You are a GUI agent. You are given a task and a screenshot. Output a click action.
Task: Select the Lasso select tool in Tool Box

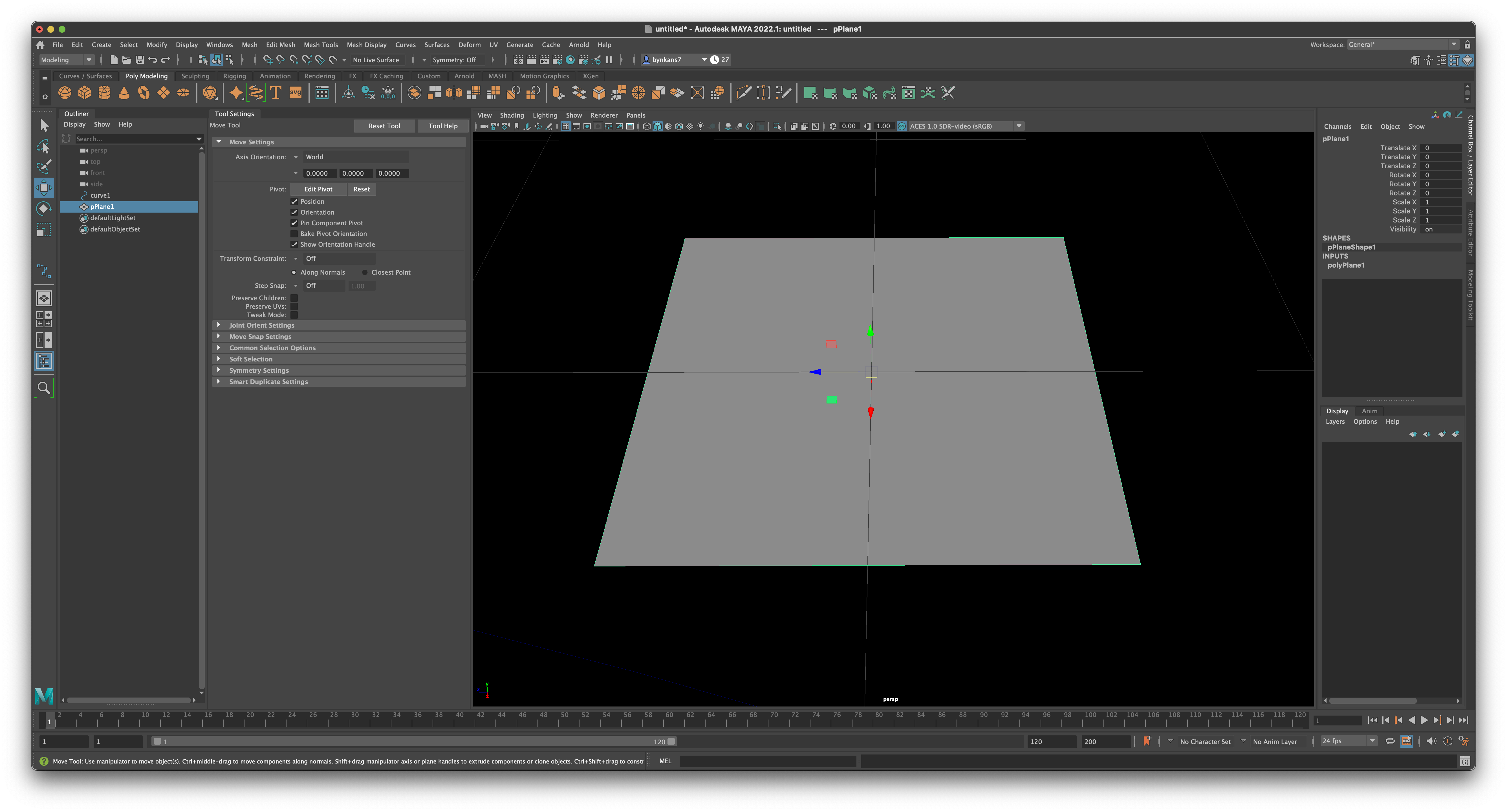pos(44,146)
